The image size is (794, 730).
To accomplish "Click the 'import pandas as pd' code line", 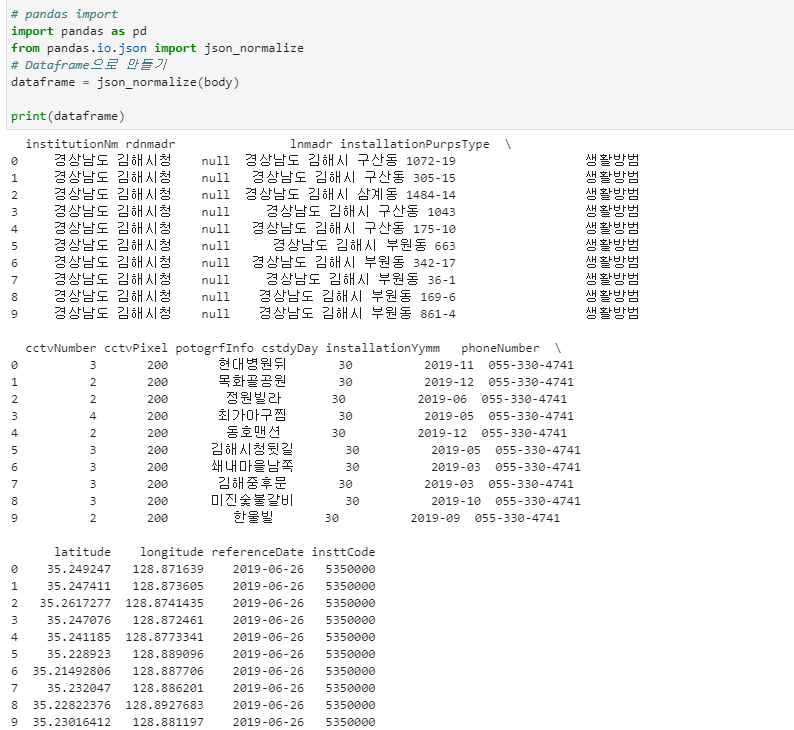I will 79,31.
